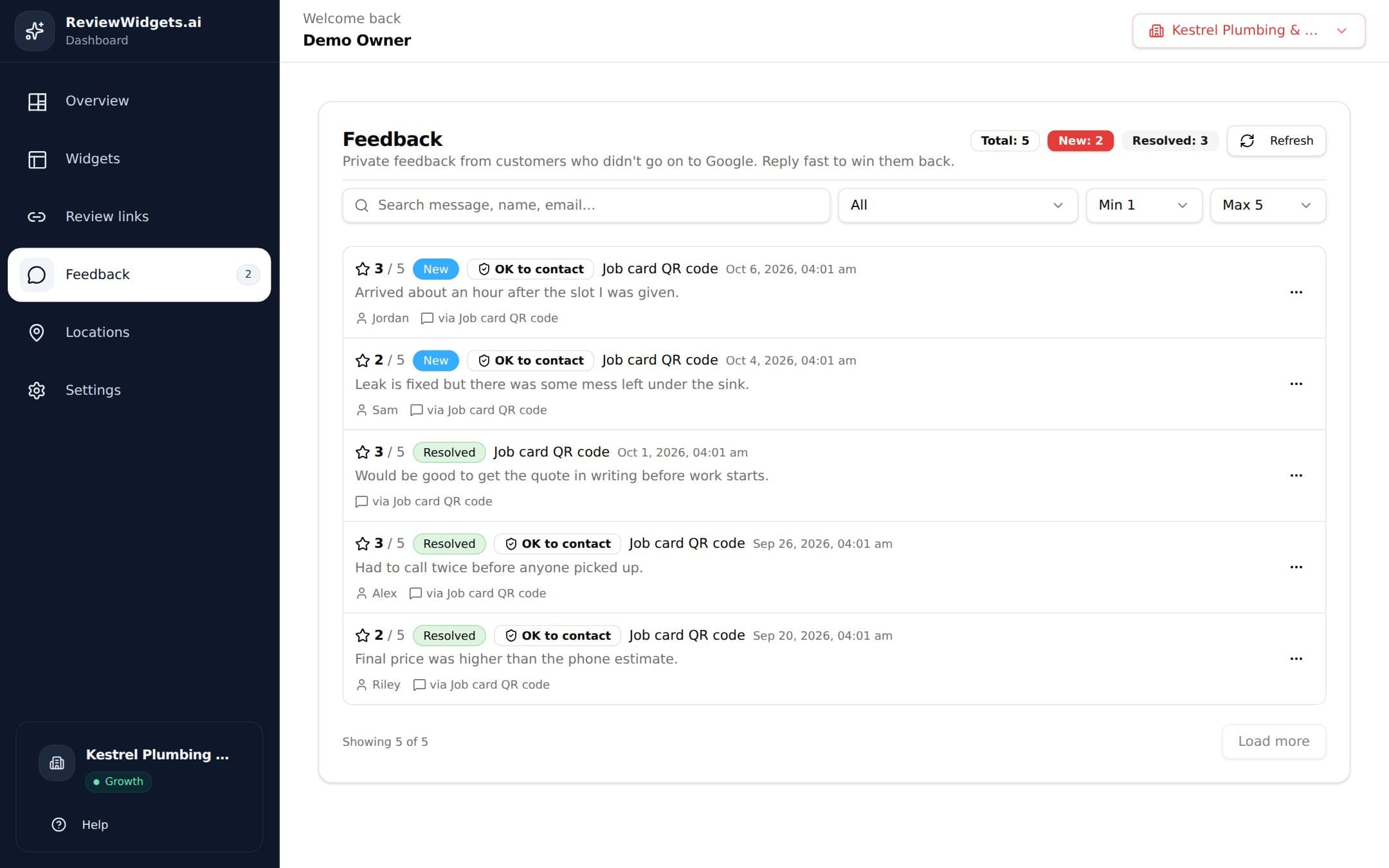Click the Load more button
The height and width of the screenshot is (868, 1389).
(x=1273, y=741)
